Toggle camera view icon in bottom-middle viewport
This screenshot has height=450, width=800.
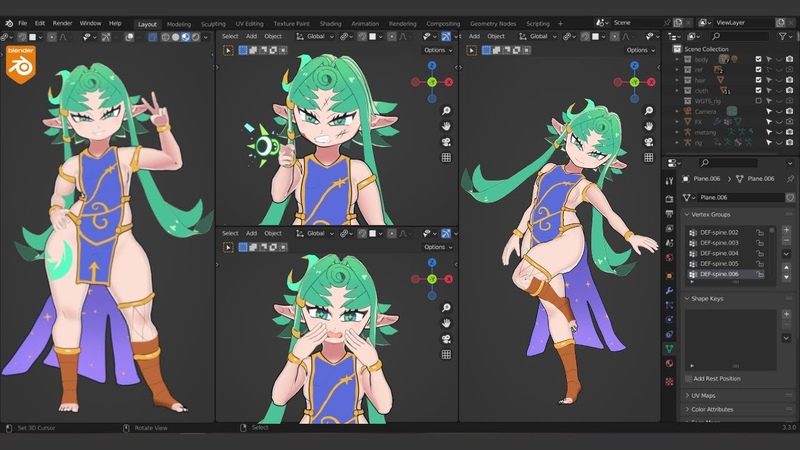[446, 339]
